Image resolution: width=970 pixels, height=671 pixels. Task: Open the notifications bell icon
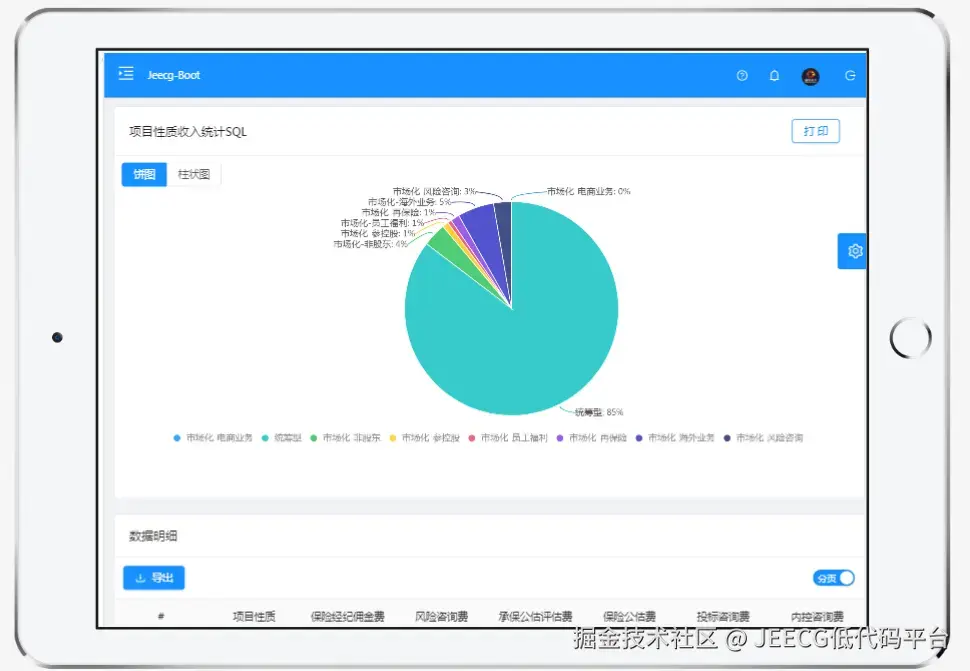[x=775, y=75]
